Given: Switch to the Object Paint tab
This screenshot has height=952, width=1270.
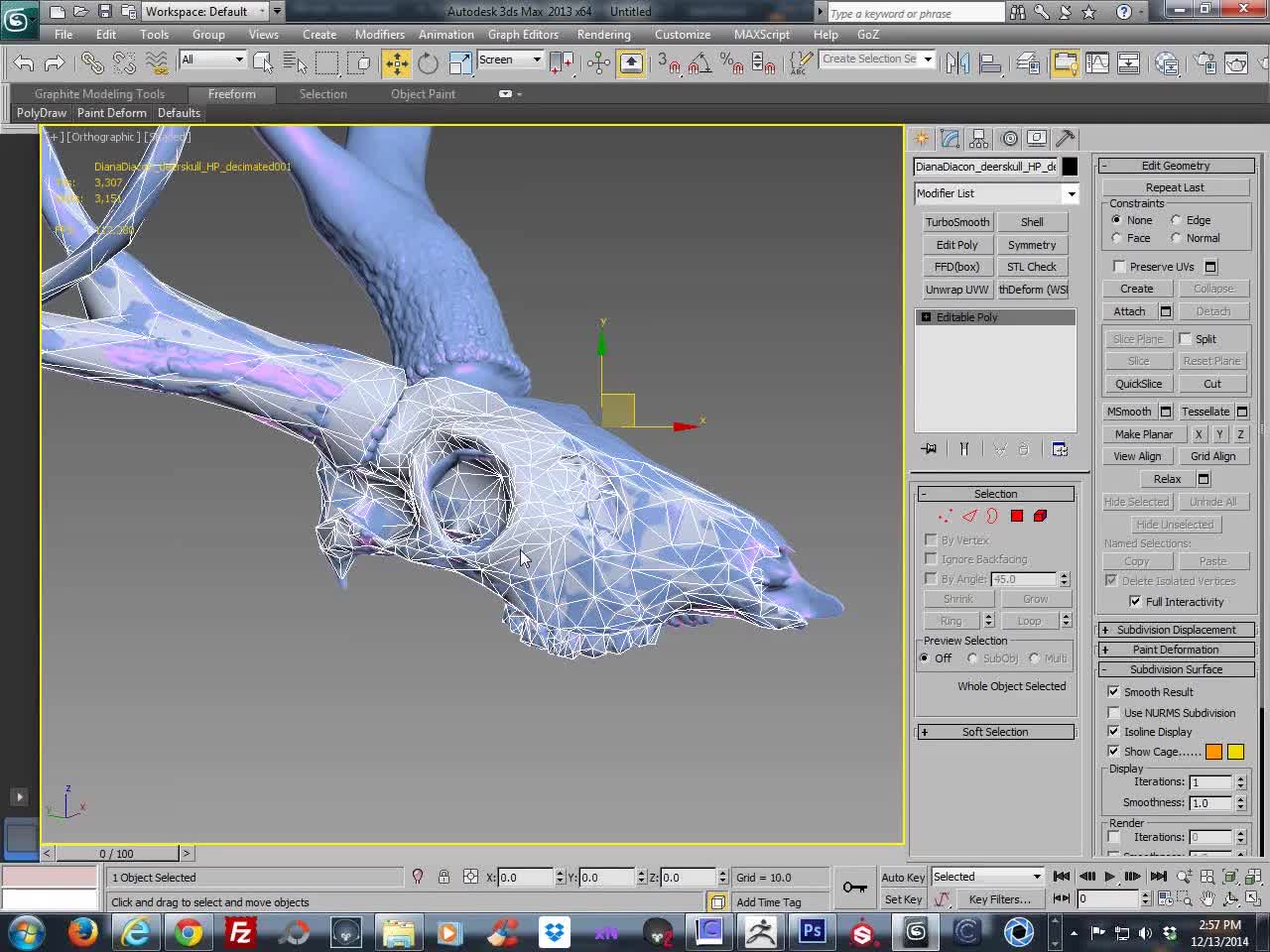Looking at the screenshot, I should point(423,94).
